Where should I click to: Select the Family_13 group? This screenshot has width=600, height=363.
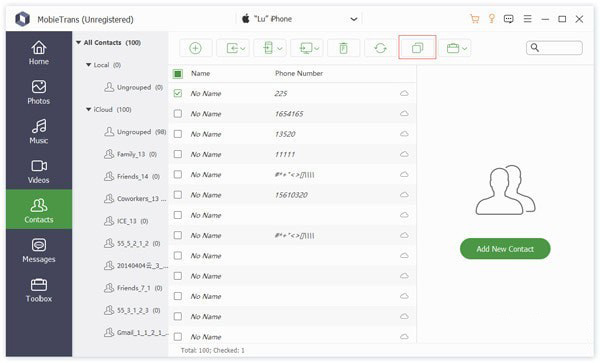130,154
